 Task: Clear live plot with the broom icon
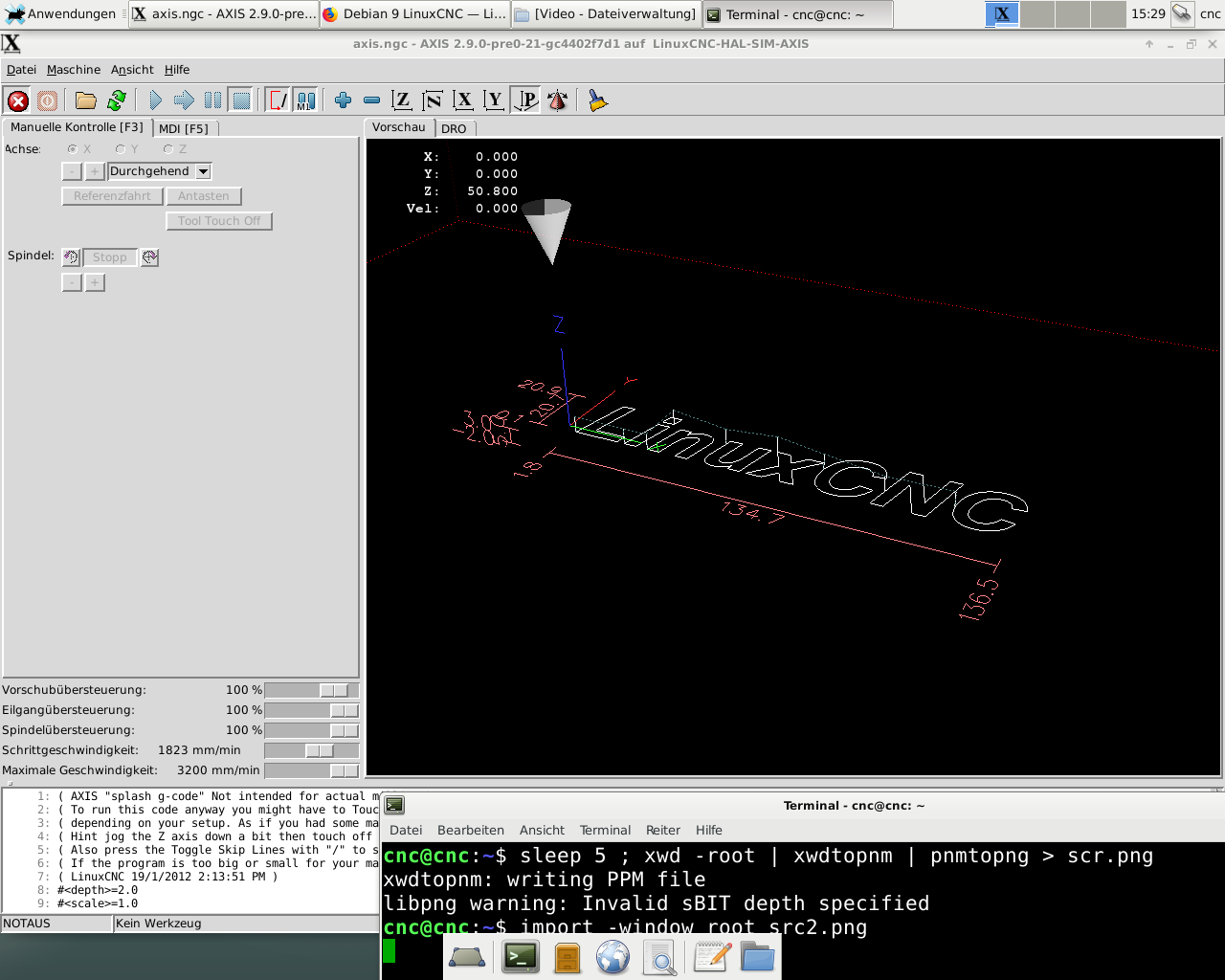click(x=598, y=100)
